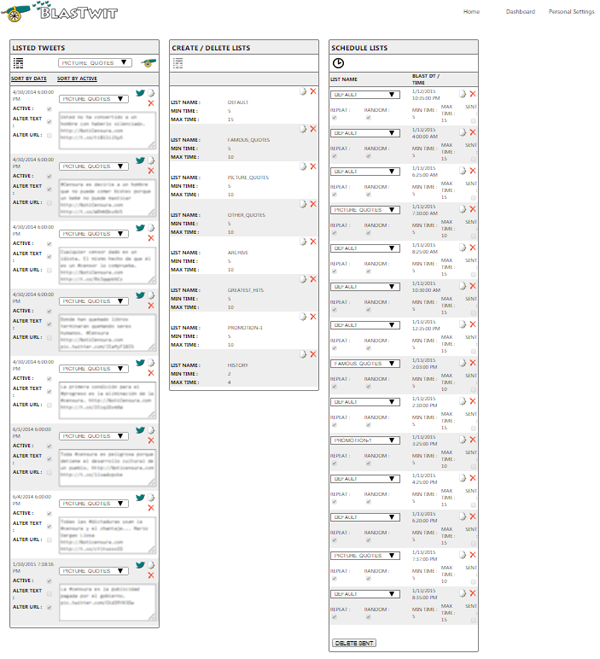Viewport: 600px width, 659px height.
Task: Click the Schedule Lists panel heading
Action: (x=359, y=48)
